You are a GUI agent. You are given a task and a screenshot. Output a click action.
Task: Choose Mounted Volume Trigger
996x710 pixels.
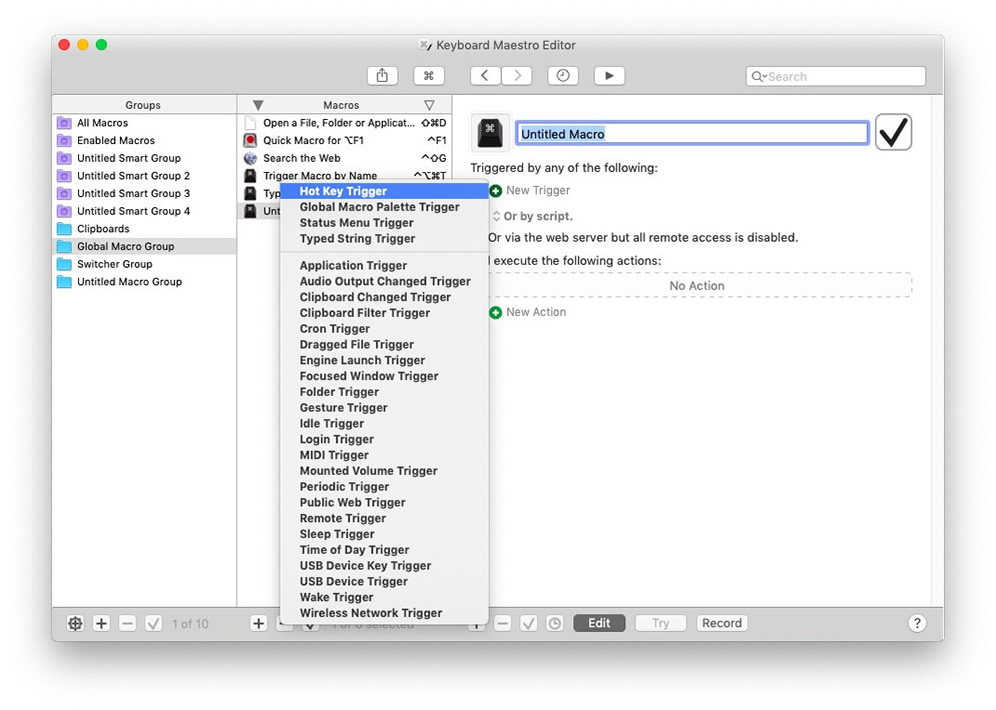pos(384,471)
